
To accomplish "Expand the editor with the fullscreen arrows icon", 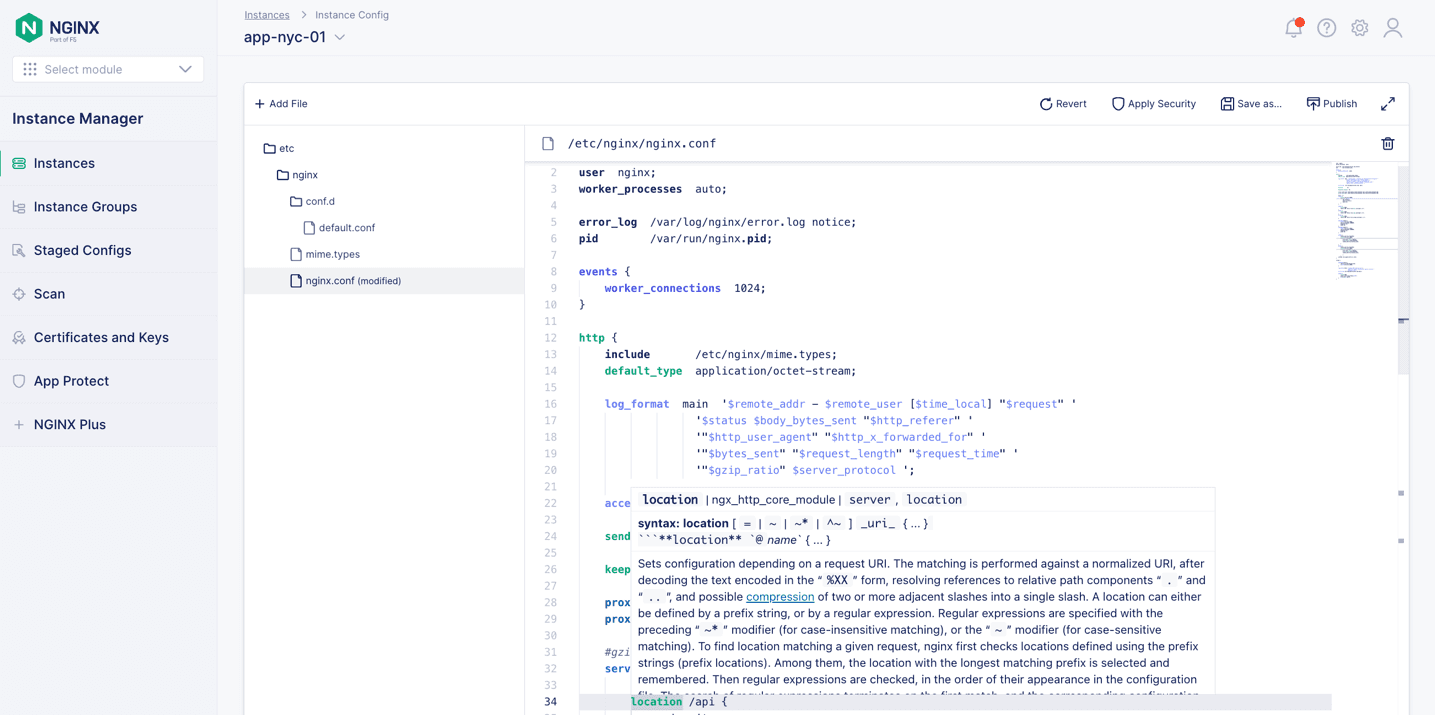I will pos(1388,103).
